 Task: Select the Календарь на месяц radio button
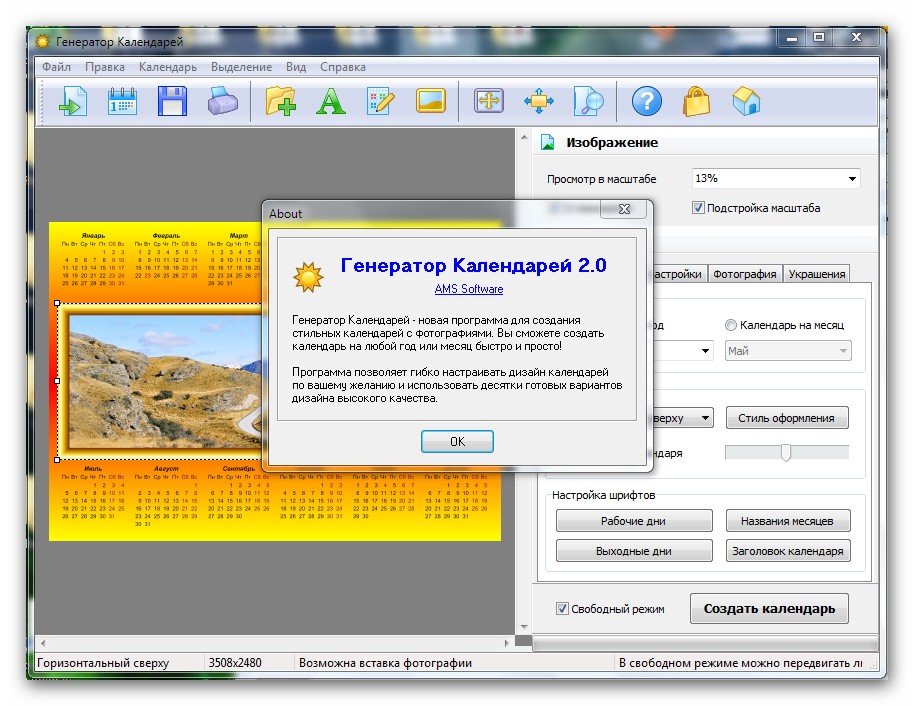[x=731, y=325]
